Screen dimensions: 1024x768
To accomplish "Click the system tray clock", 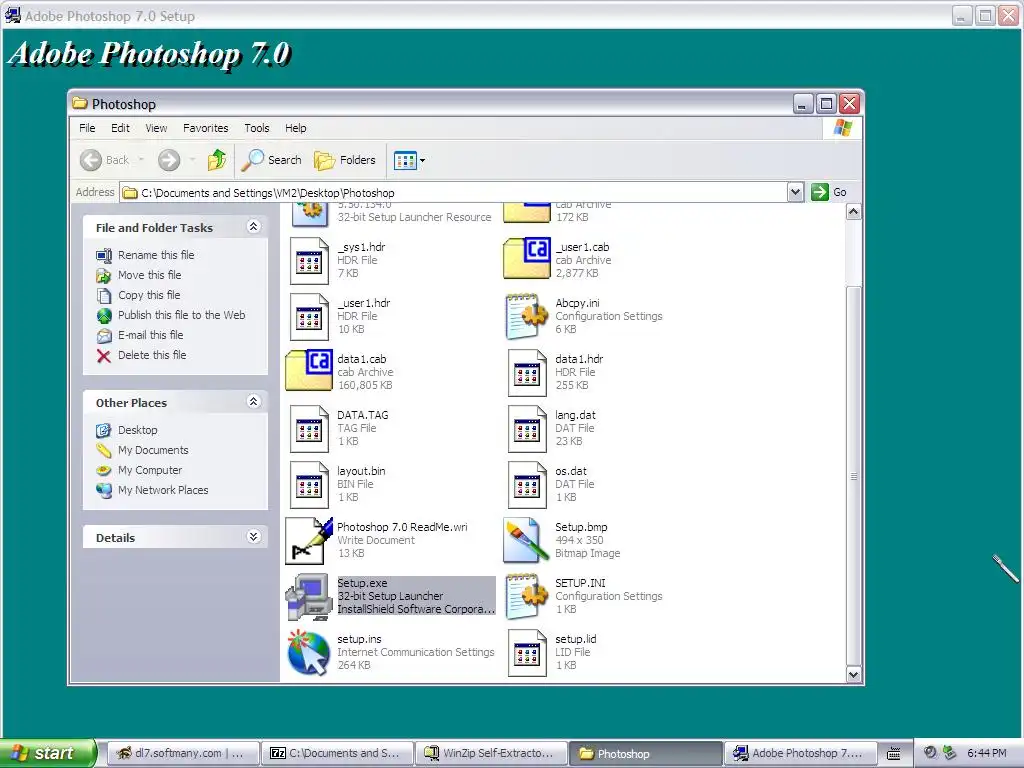I will 987,753.
